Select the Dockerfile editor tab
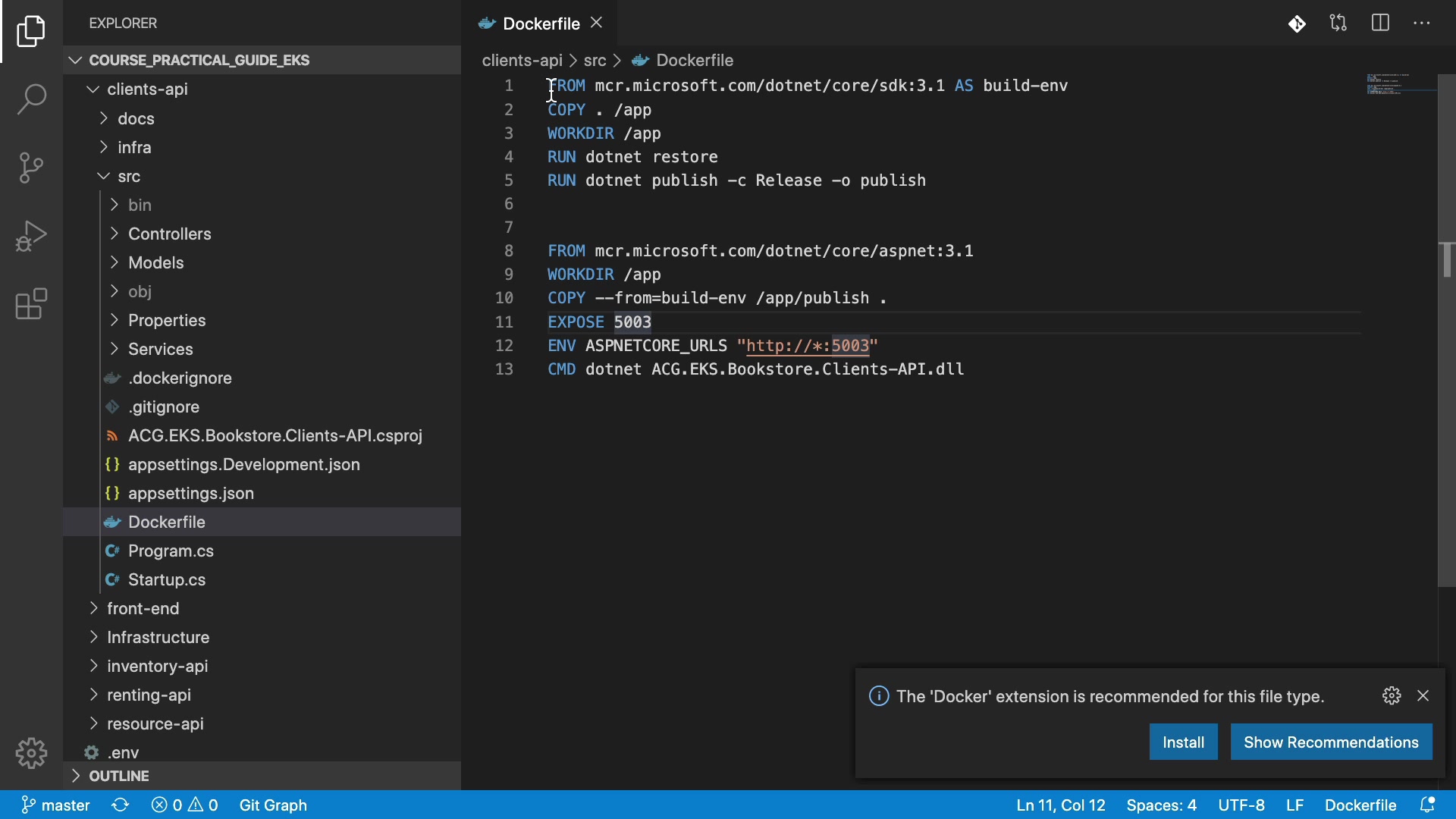This screenshot has height=819, width=1456. click(540, 24)
